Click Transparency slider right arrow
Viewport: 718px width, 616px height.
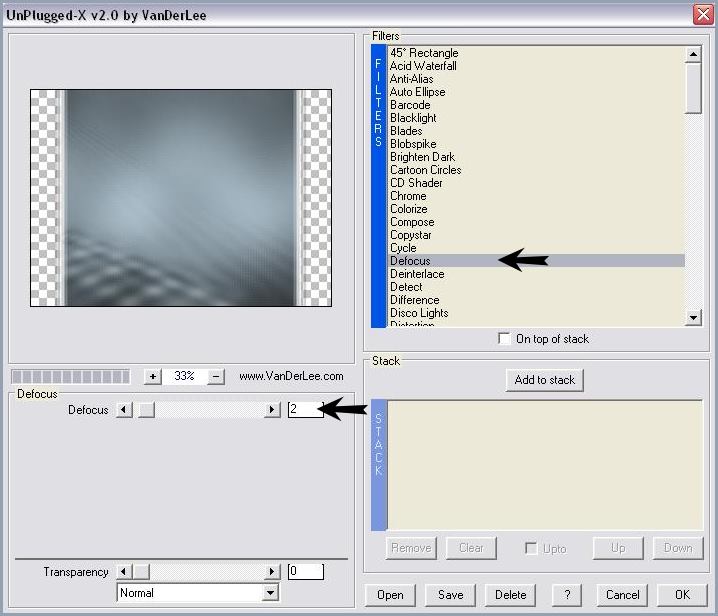272,572
